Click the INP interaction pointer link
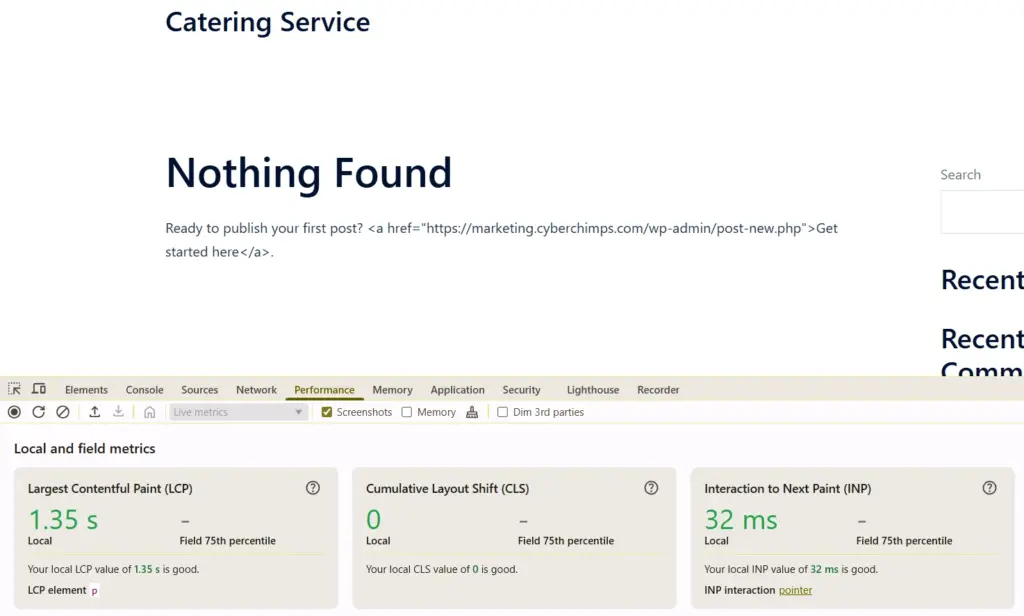This screenshot has height=616, width=1024. click(795, 590)
